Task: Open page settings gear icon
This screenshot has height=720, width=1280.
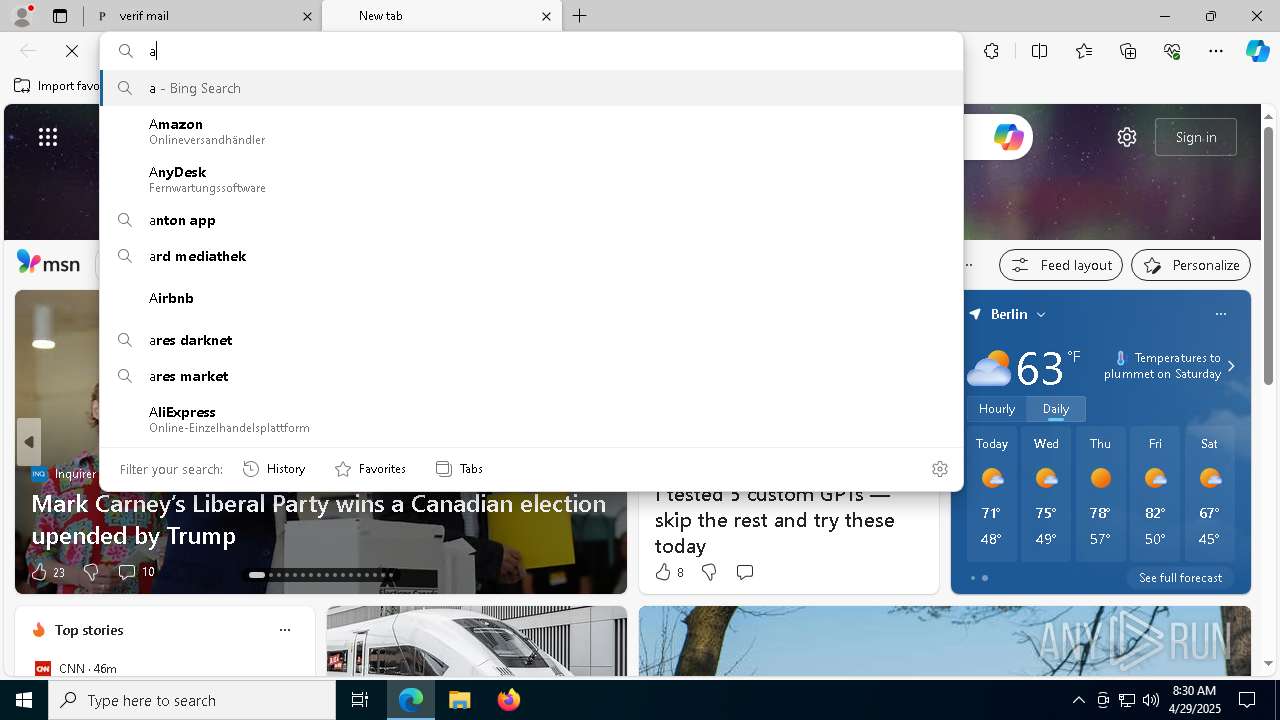Action: (x=1127, y=137)
